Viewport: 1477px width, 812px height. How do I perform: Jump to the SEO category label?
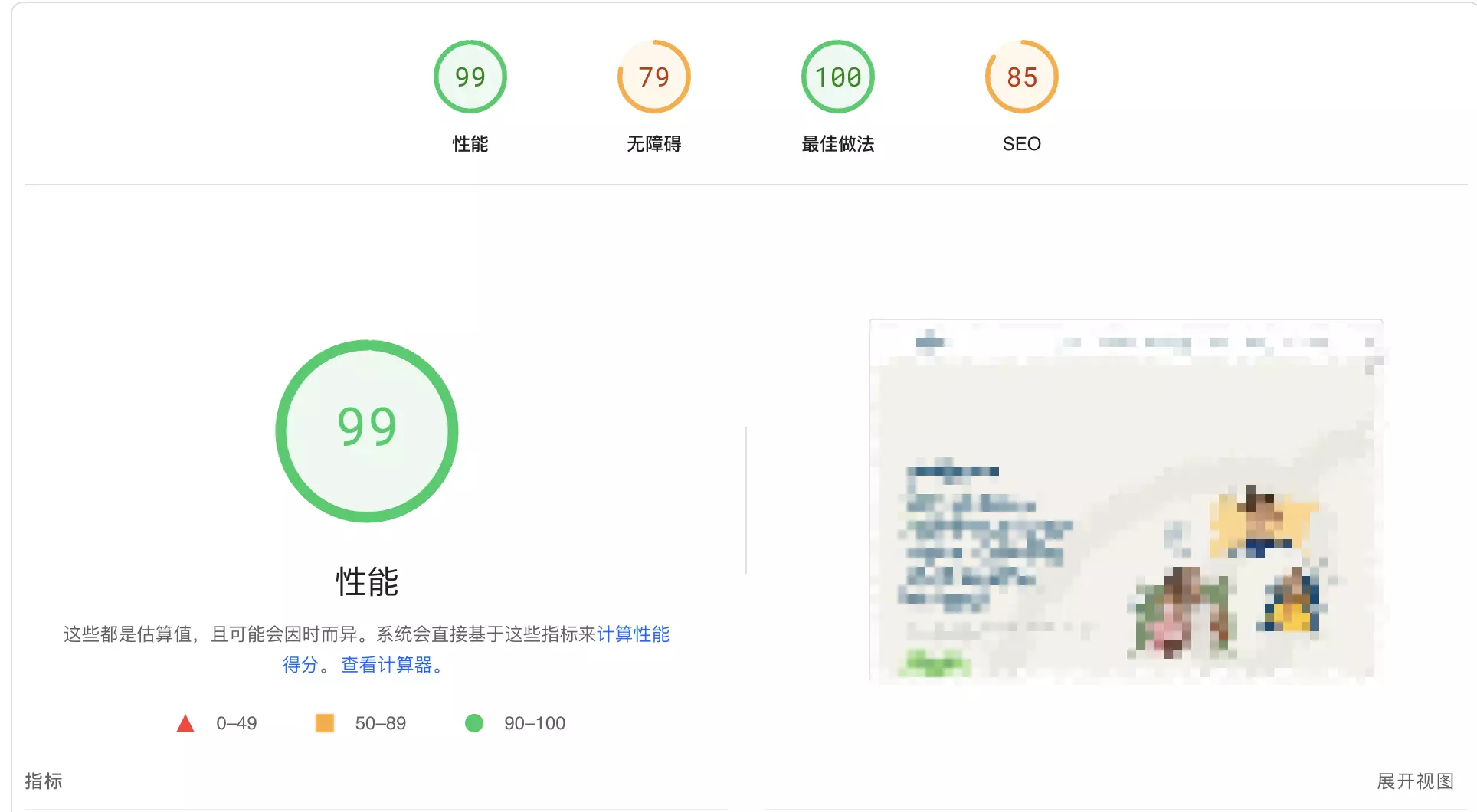tap(1021, 144)
